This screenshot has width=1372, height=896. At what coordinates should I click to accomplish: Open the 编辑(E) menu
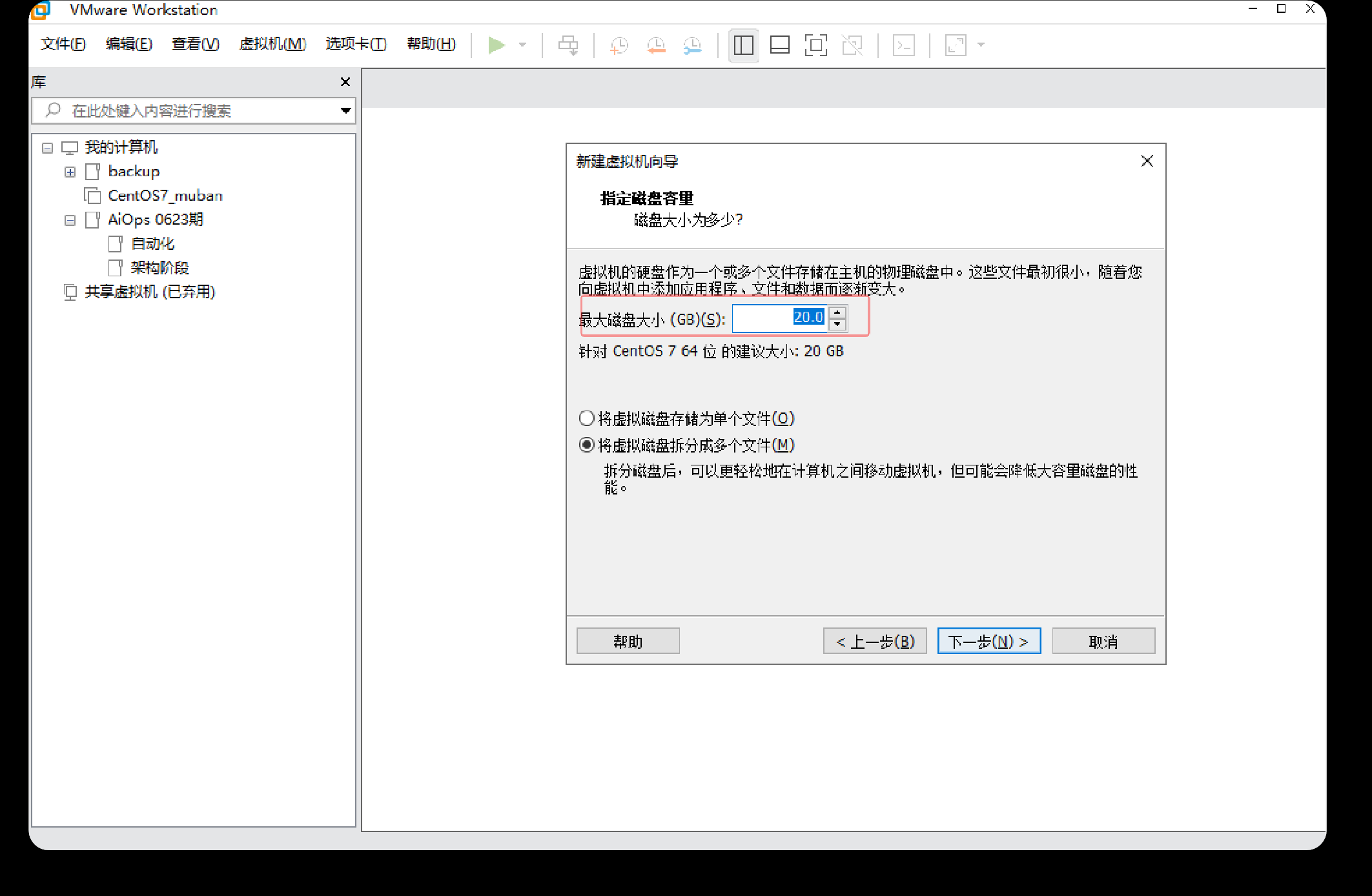pyautogui.click(x=128, y=44)
